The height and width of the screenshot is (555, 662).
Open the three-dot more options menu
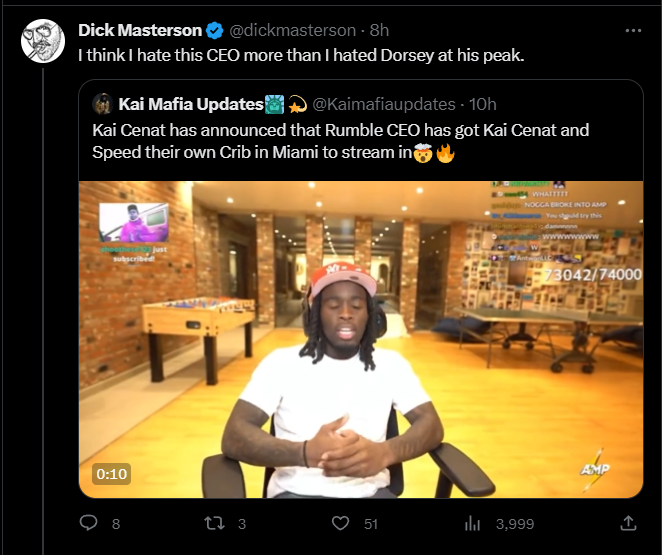coord(633,30)
